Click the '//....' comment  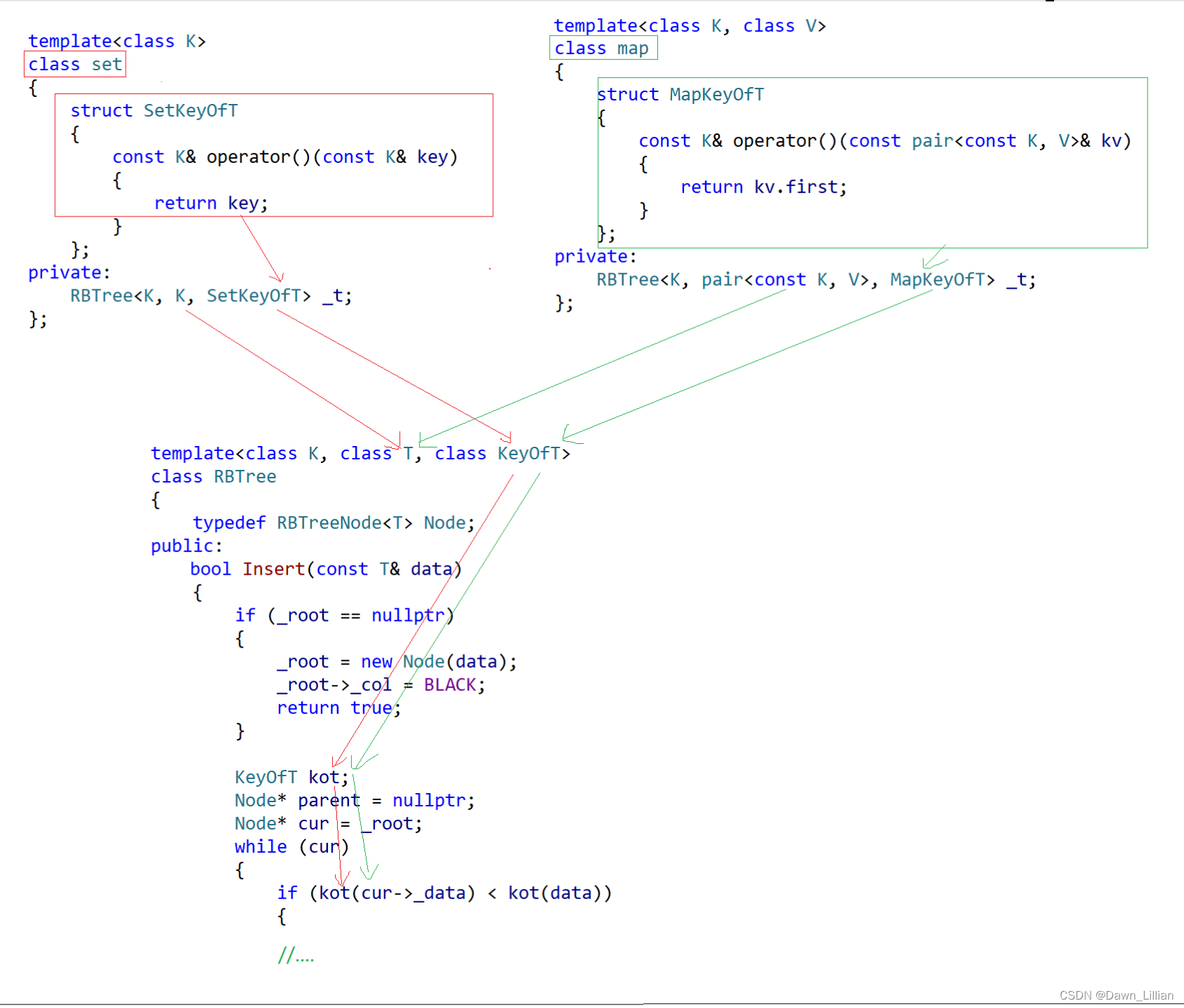pos(296,955)
